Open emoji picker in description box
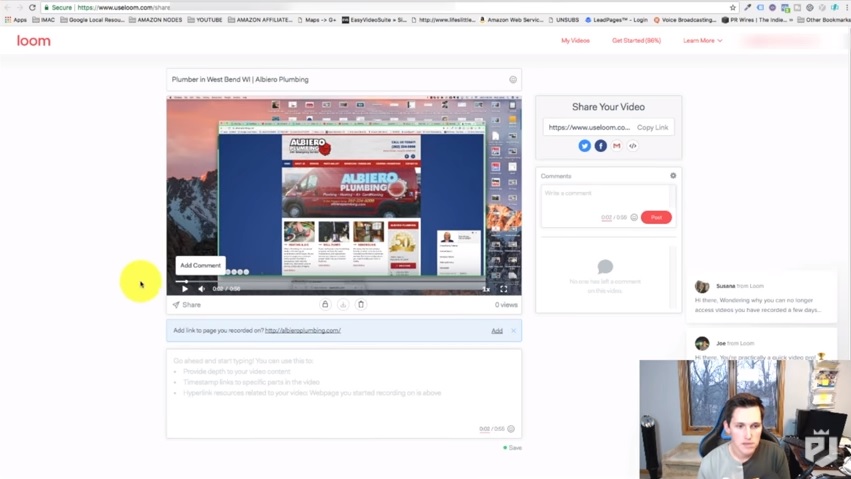The height and width of the screenshot is (479, 851). [511, 429]
